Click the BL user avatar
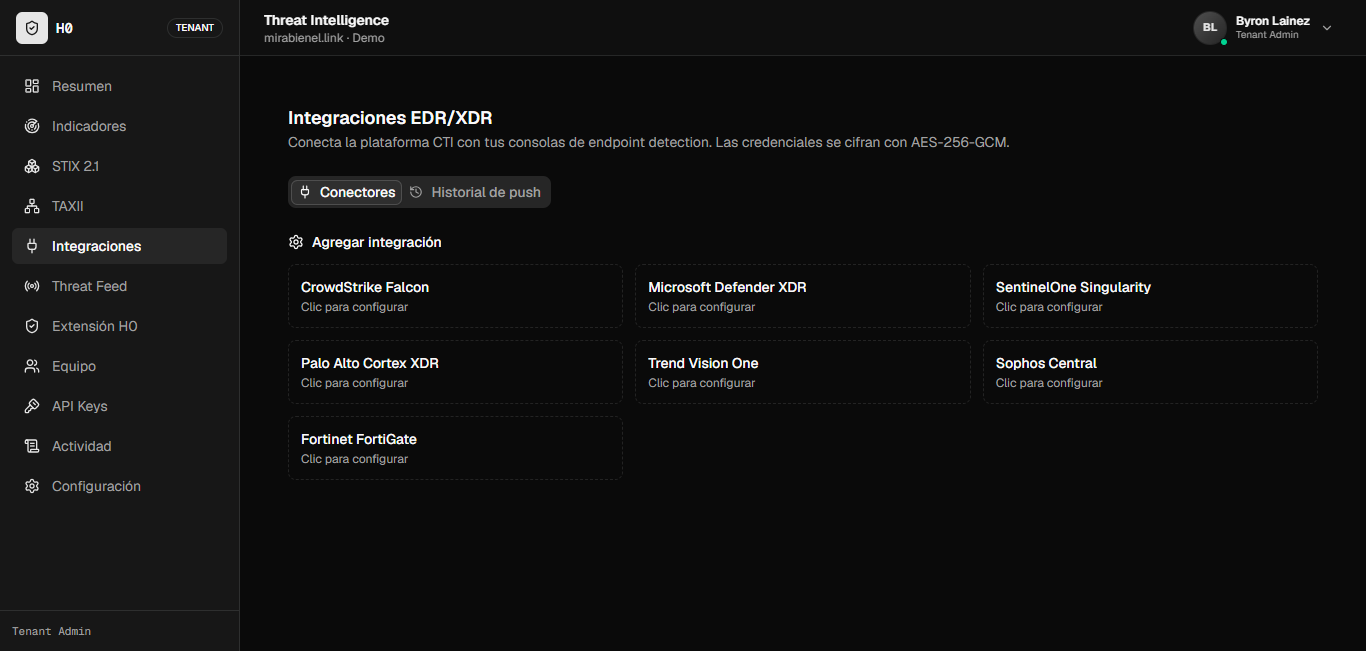 point(1210,28)
